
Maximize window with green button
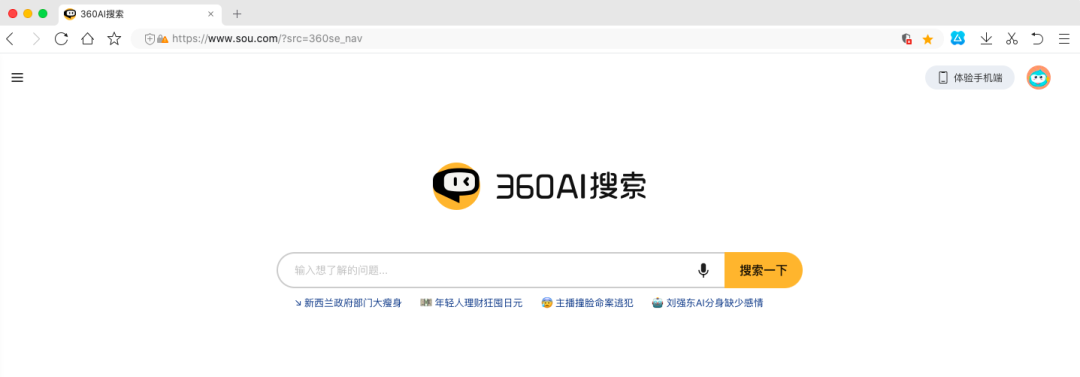[x=43, y=13]
